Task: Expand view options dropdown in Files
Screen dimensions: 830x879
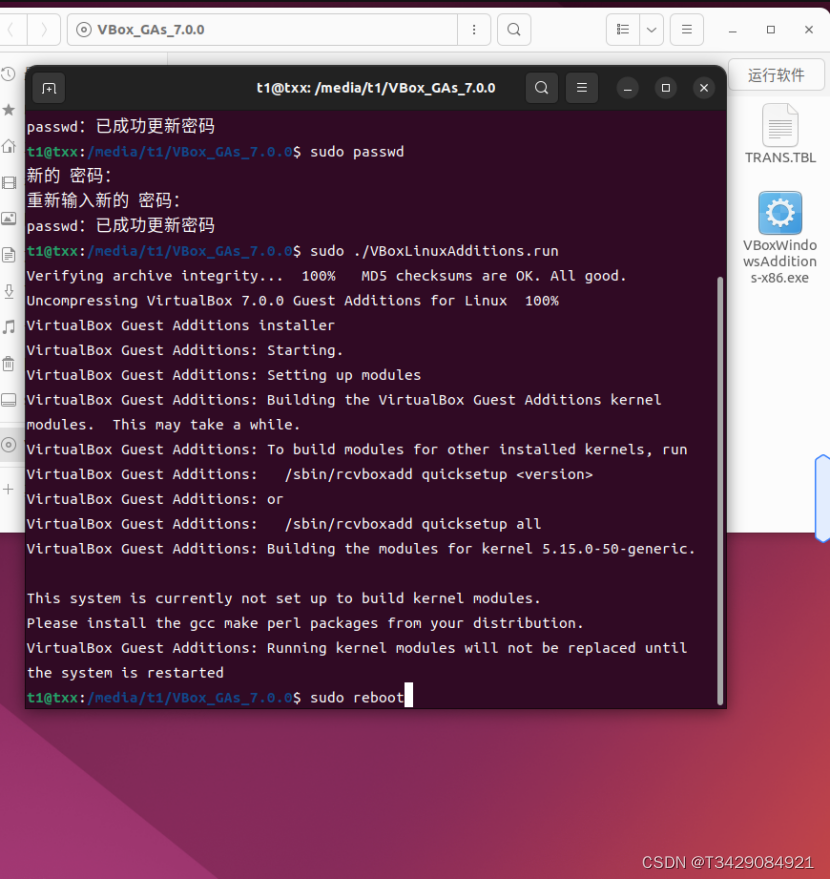Action: [651, 30]
